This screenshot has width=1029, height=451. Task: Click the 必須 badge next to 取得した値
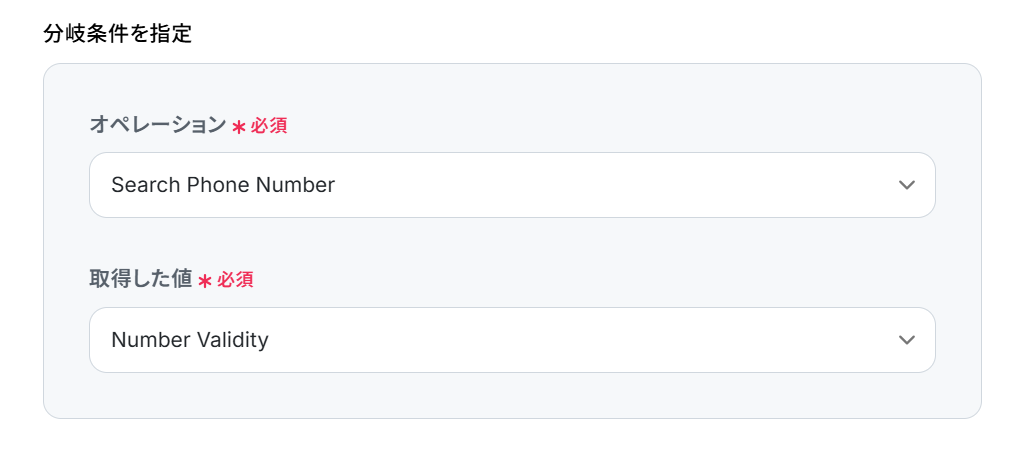tap(236, 281)
